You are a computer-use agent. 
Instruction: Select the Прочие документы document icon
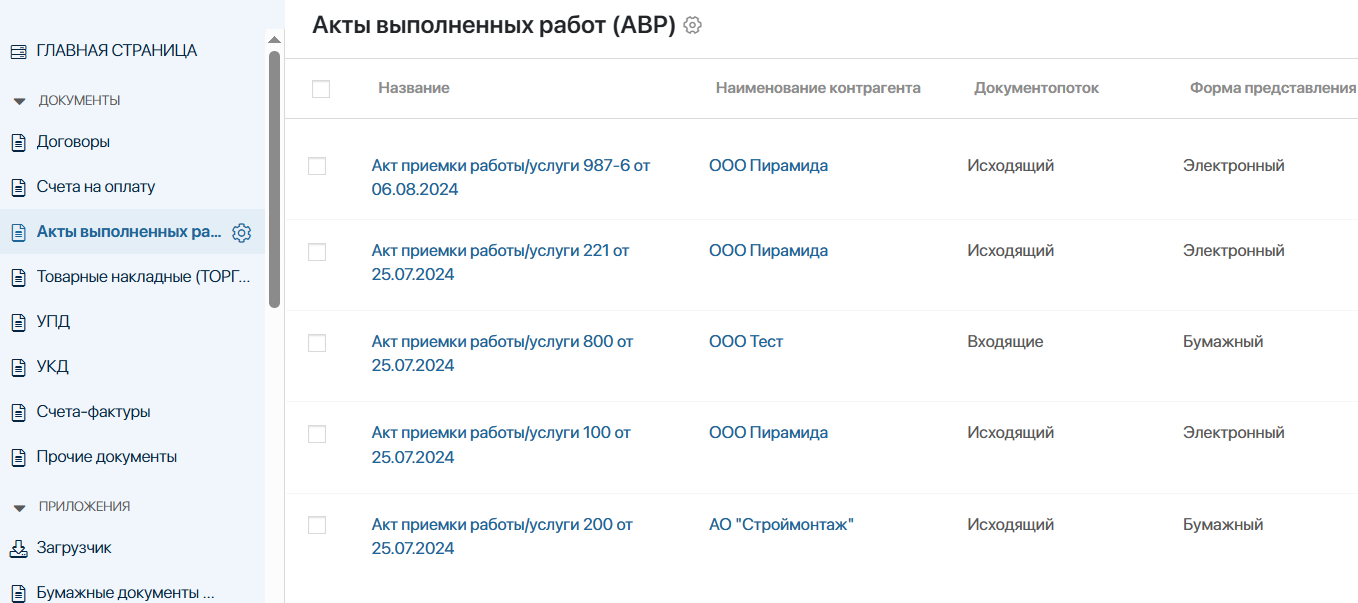[x=16, y=456]
